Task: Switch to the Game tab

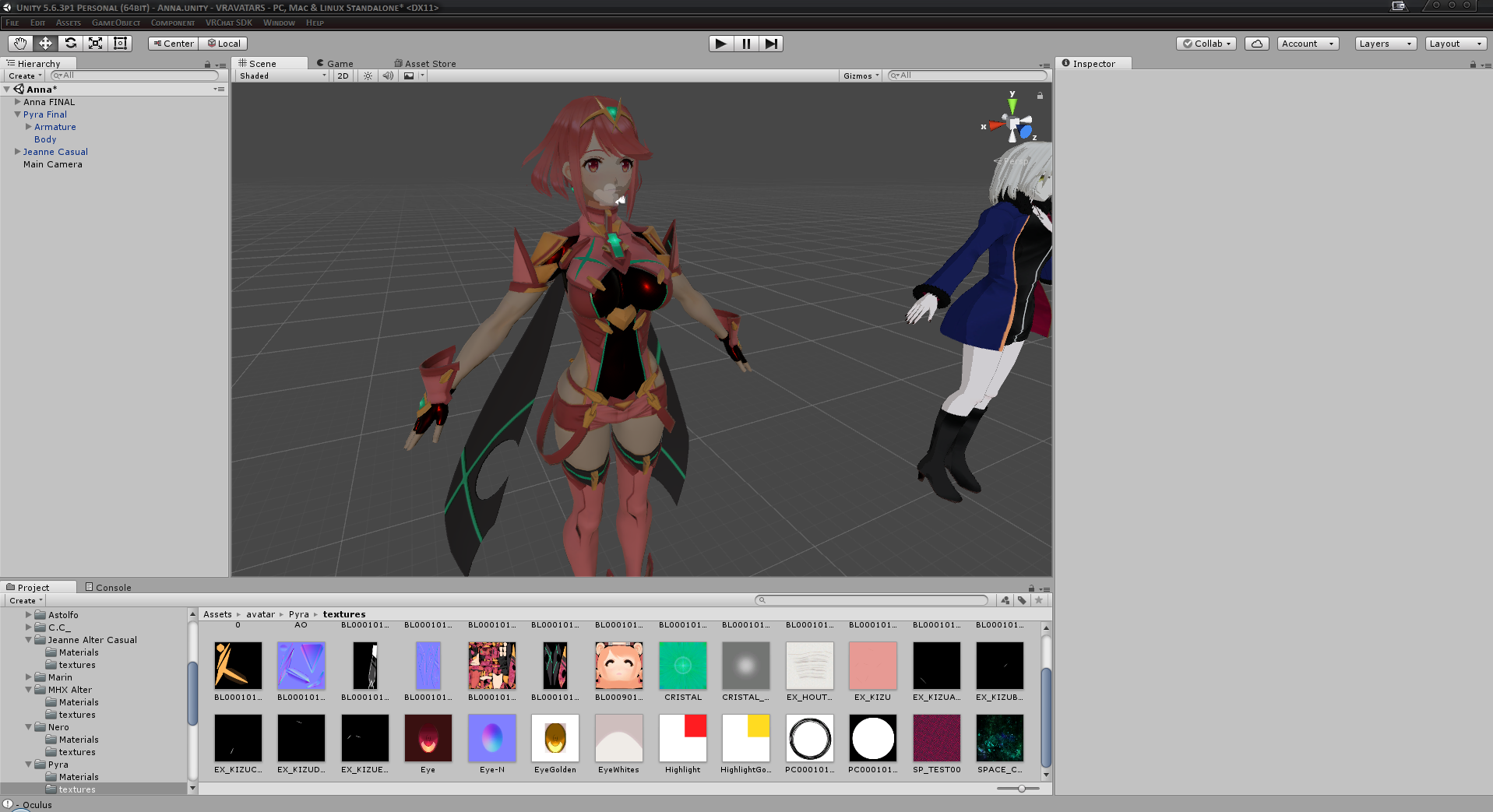Action: coord(335,64)
